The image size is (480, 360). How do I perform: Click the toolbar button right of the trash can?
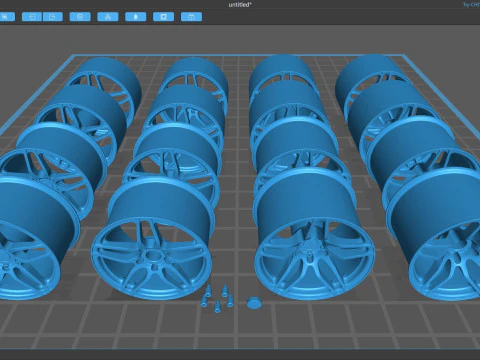(108, 17)
